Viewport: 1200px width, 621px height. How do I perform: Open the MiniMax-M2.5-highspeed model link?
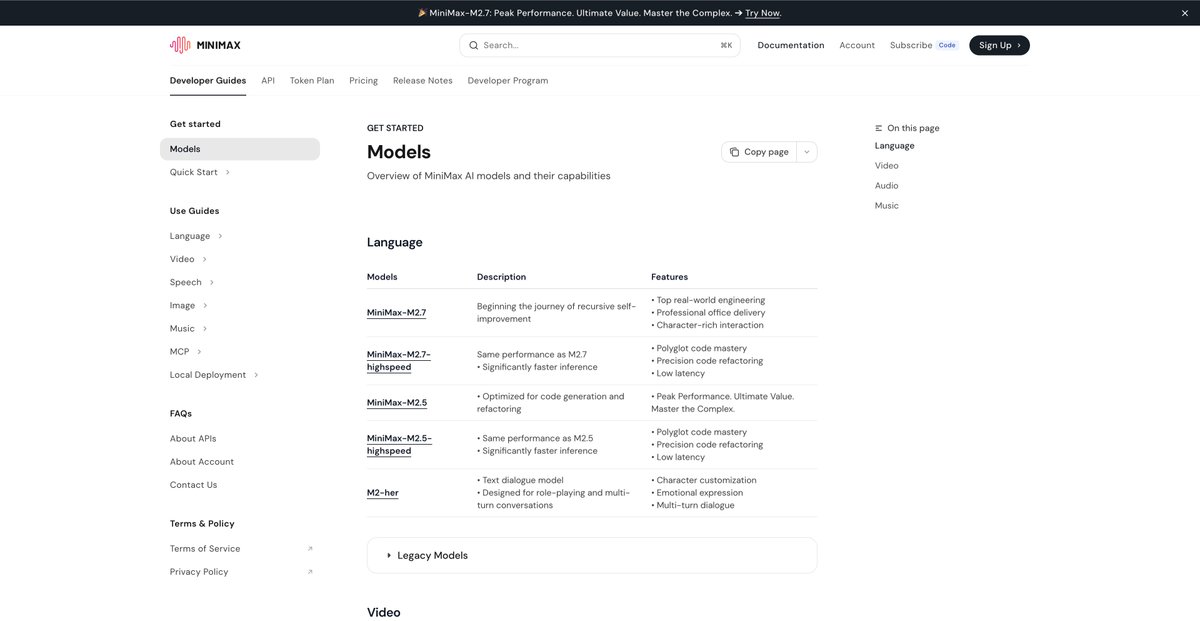coord(399,445)
